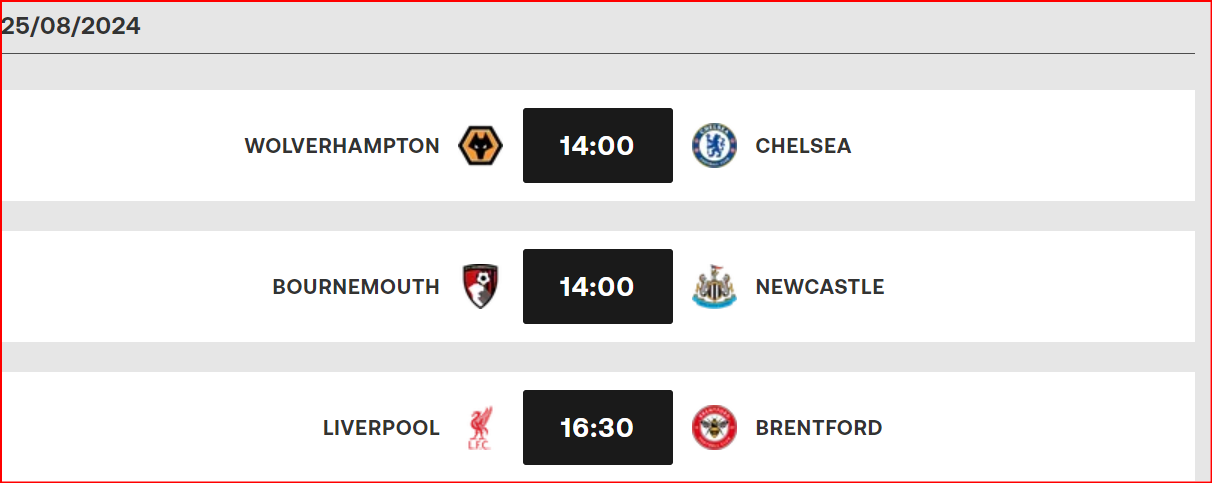
Task: Open the Bournemouth vs Newcastle fixture row
Action: [598, 287]
